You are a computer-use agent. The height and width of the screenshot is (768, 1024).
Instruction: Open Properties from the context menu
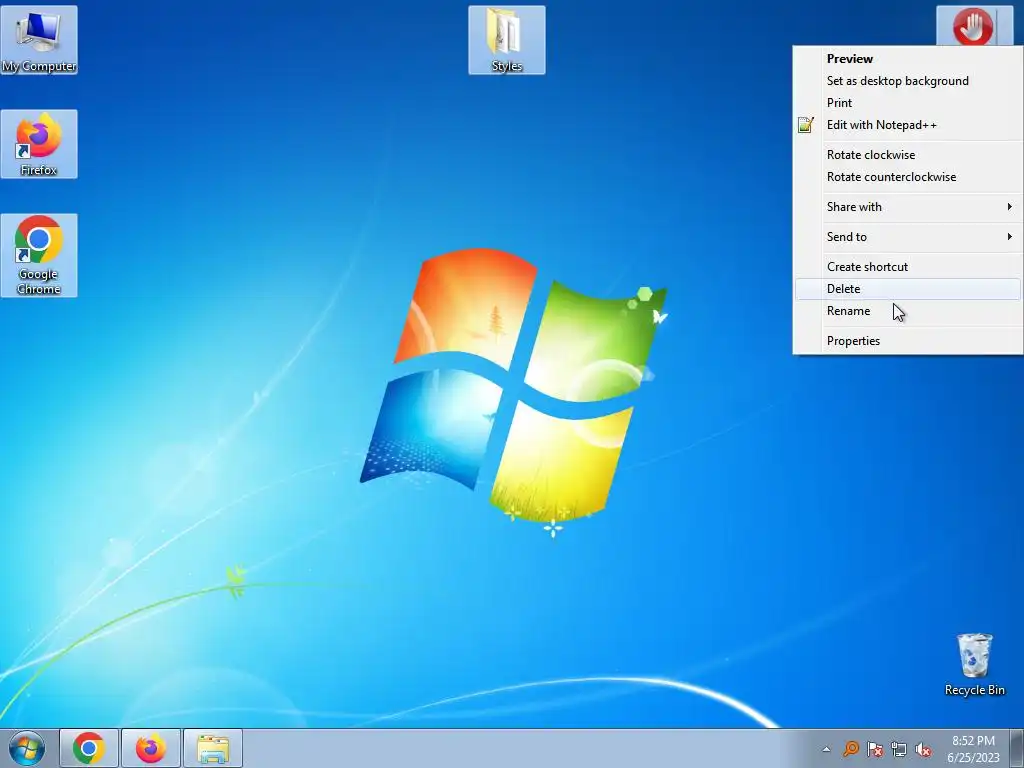pos(908,341)
